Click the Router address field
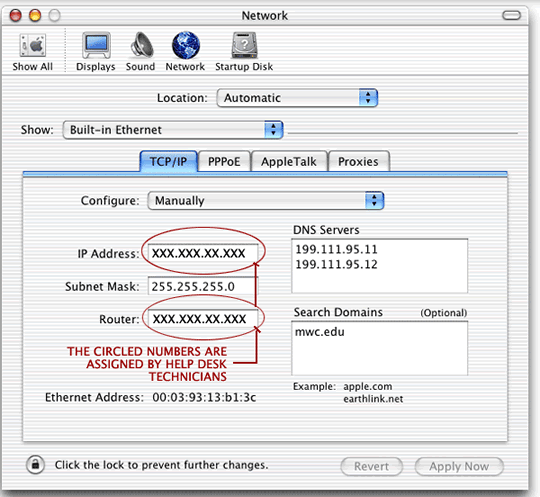Image resolution: width=540 pixels, height=497 pixels. (x=203, y=319)
